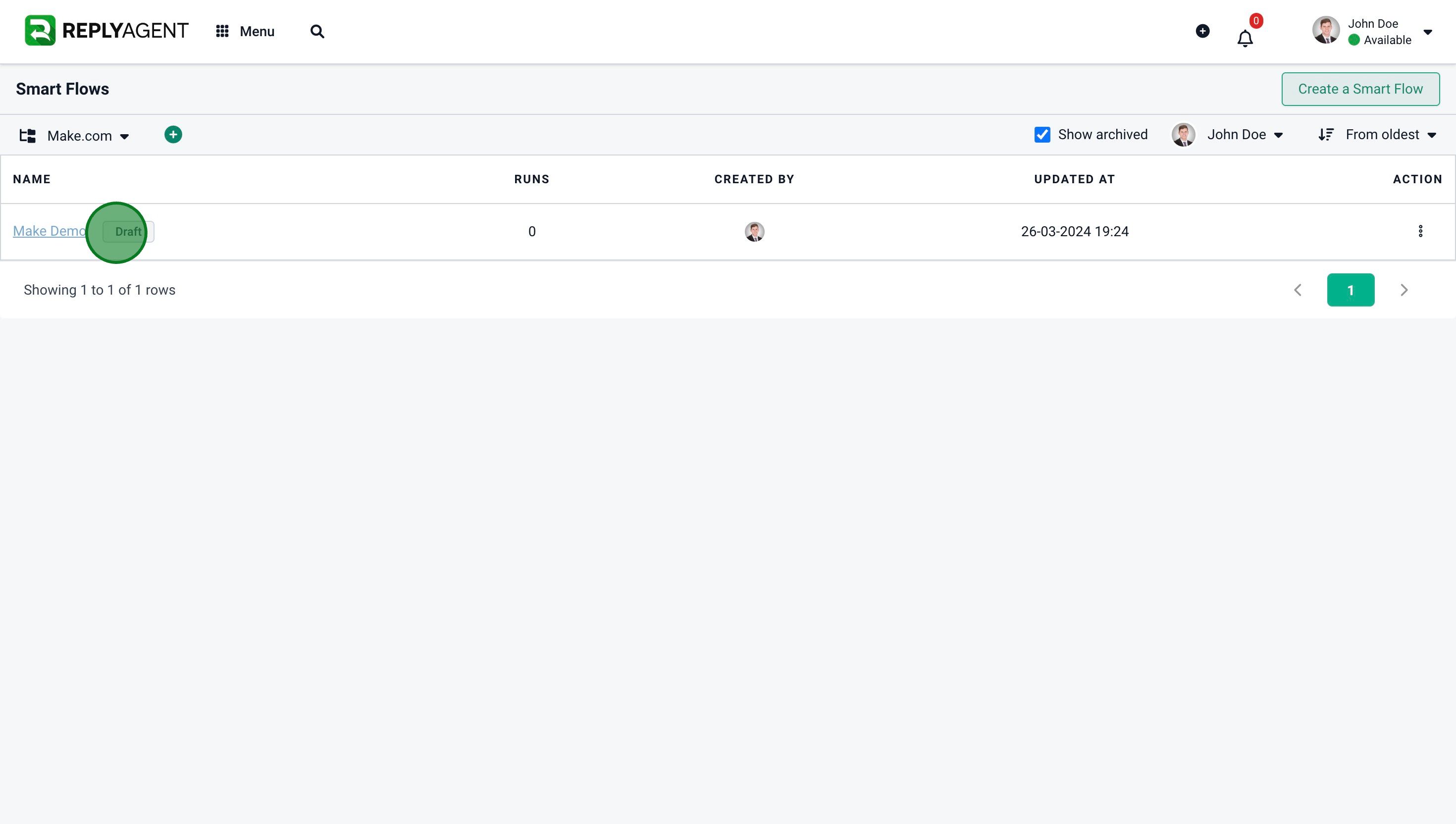The width and height of the screenshot is (1456, 824).
Task: Click the John Doe filter avatar
Action: coord(1183,135)
